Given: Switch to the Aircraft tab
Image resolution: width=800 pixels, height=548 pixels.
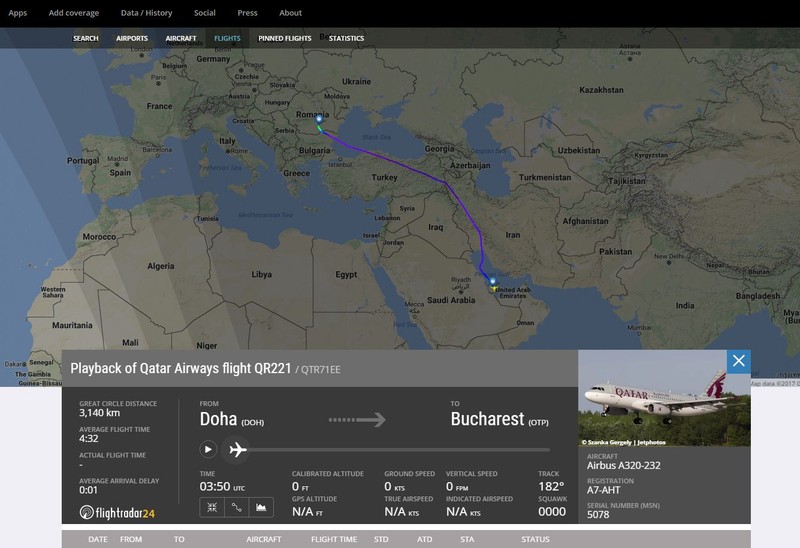Looking at the screenshot, I should 181,38.
